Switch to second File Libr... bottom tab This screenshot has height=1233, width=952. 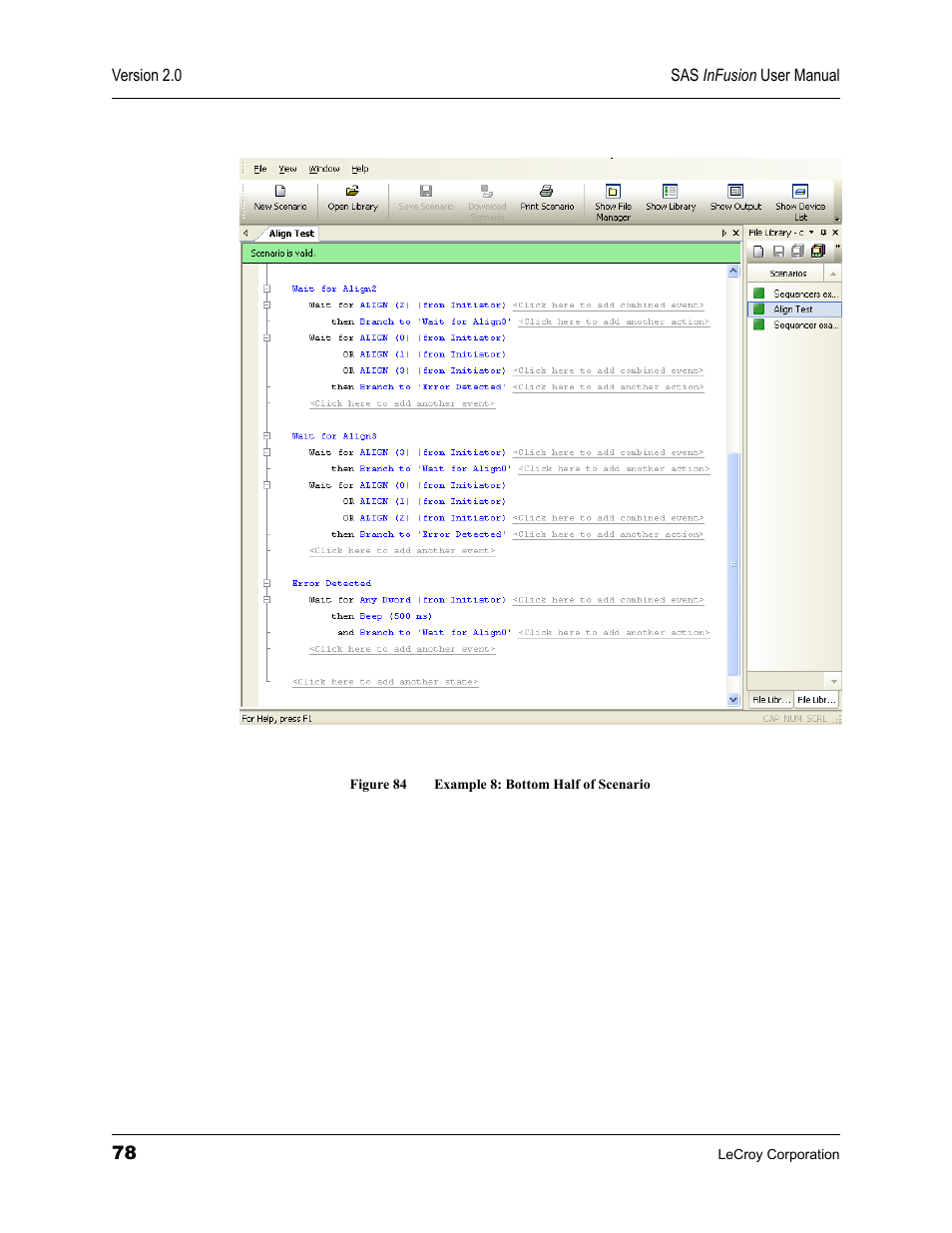click(x=815, y=700)
